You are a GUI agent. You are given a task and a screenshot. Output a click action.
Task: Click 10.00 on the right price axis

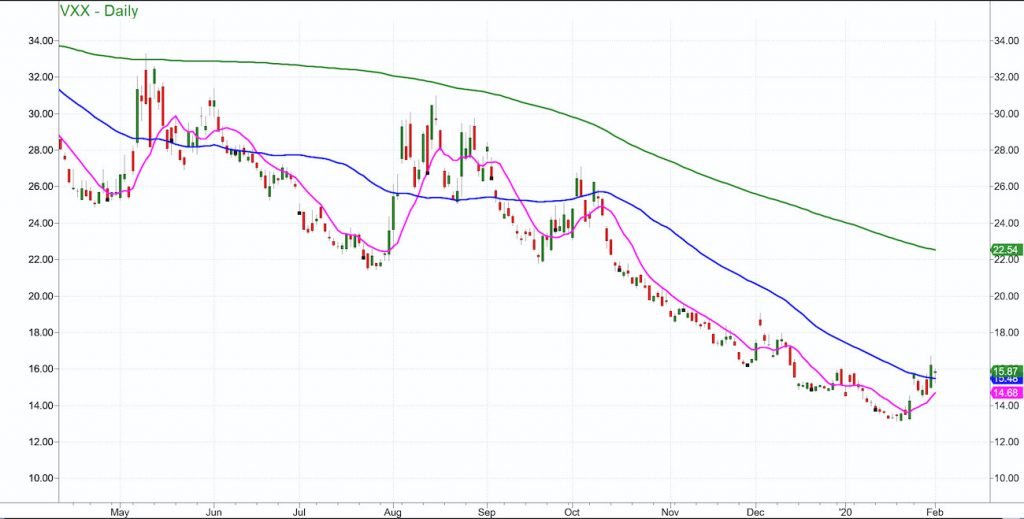(1004, 479)
